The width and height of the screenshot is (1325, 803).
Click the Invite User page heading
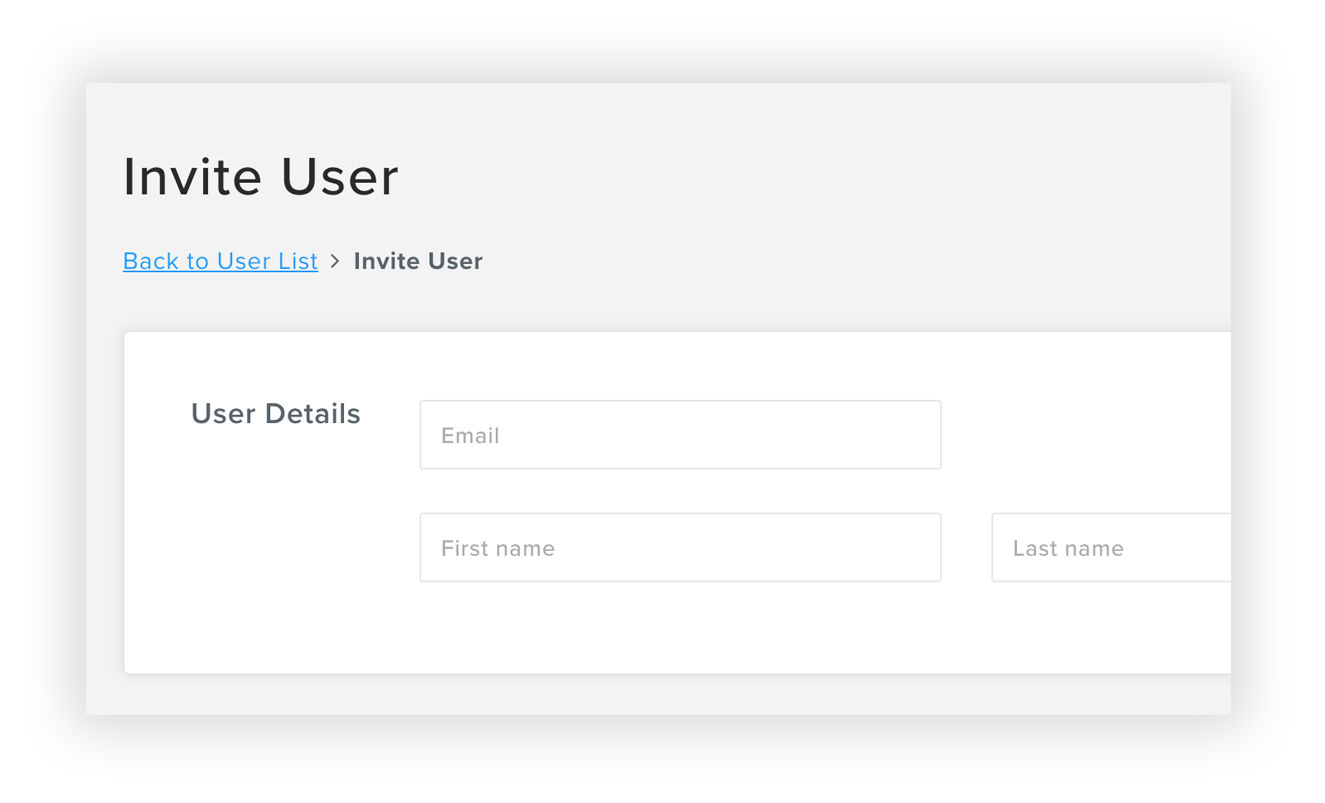(x=260, y=177)
